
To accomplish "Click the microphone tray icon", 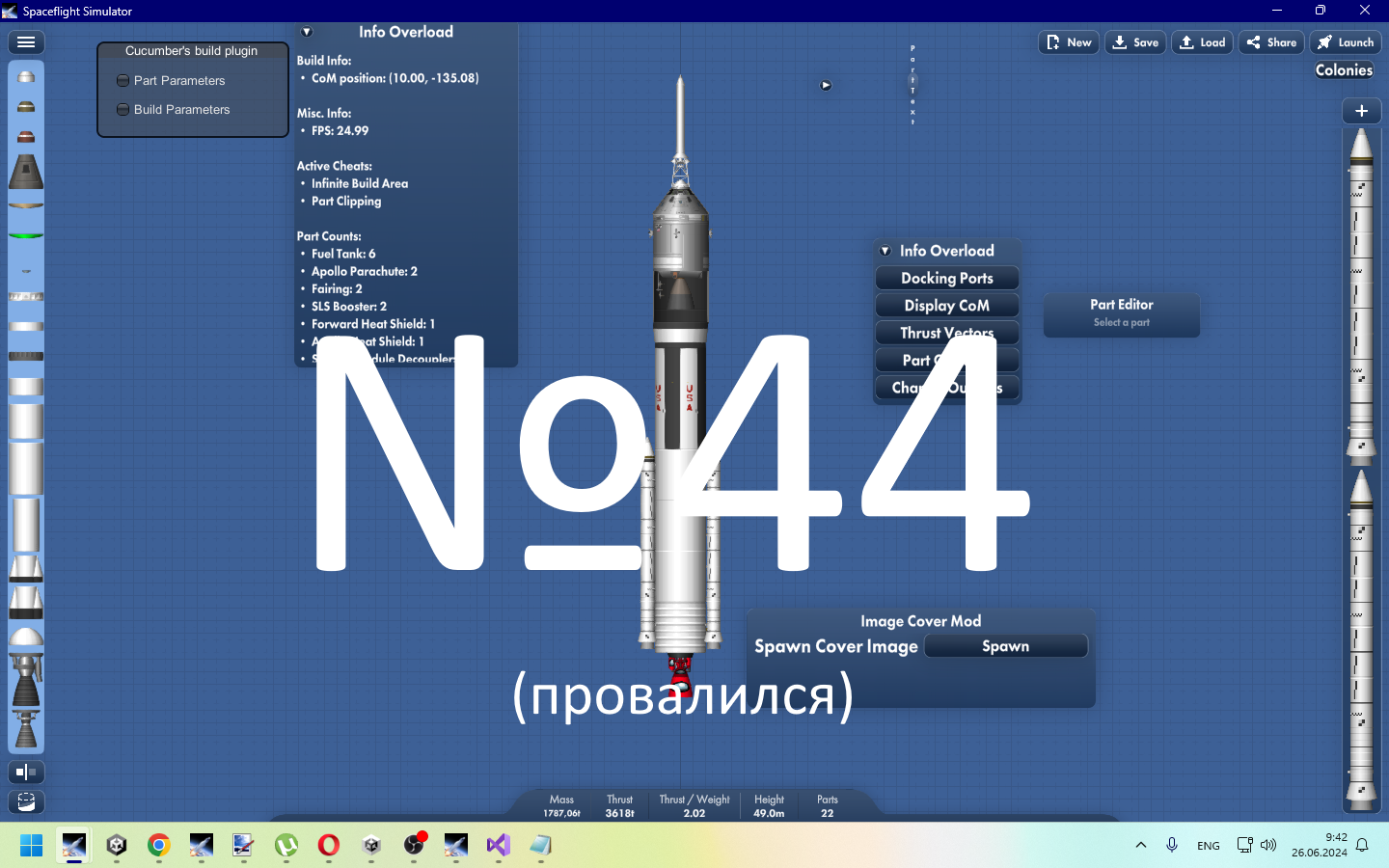I will click(1172, 845).
